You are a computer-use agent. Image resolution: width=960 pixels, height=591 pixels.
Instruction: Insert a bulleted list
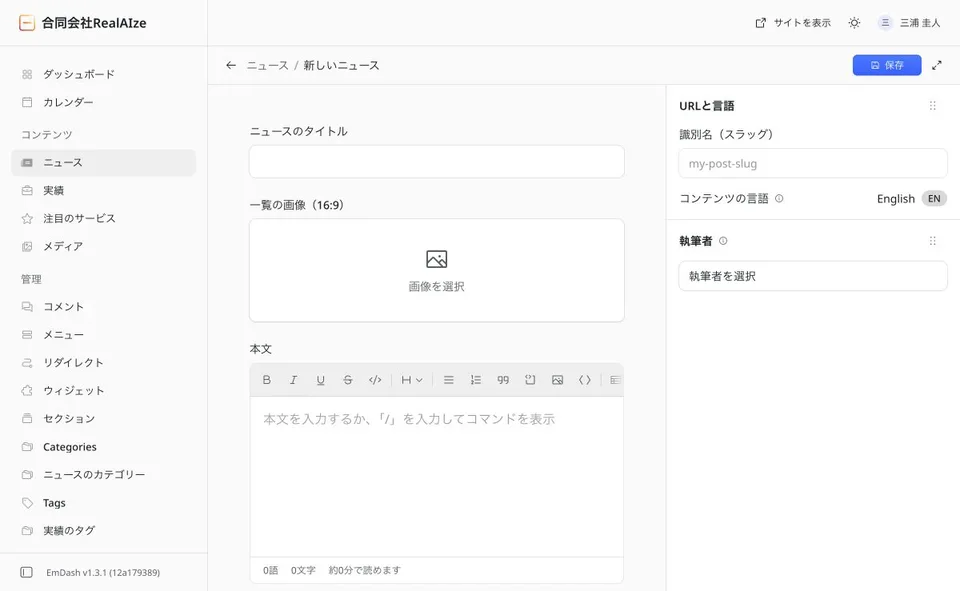pos(449,380)
